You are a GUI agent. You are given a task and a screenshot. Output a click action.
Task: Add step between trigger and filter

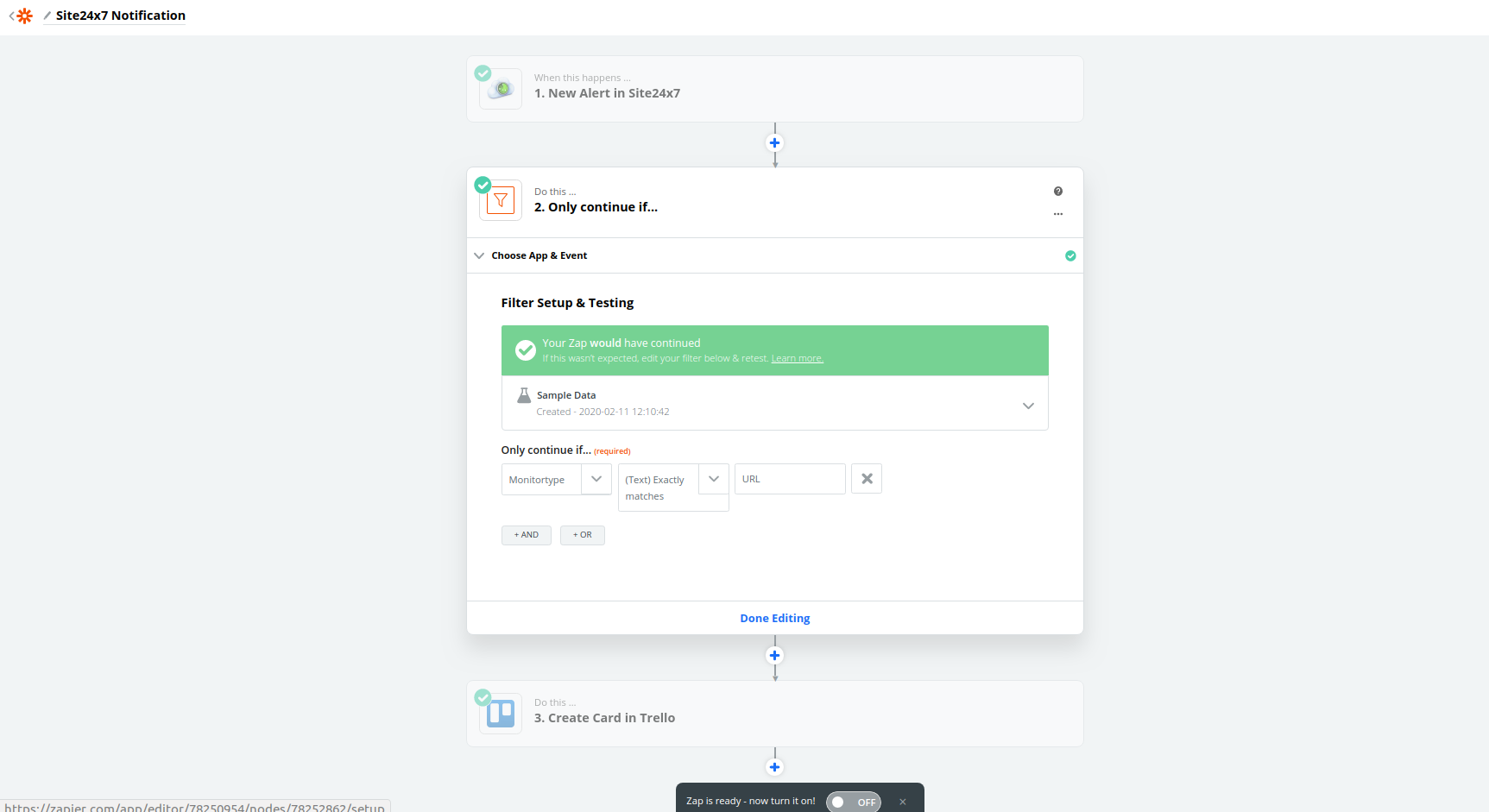(774, 143)
